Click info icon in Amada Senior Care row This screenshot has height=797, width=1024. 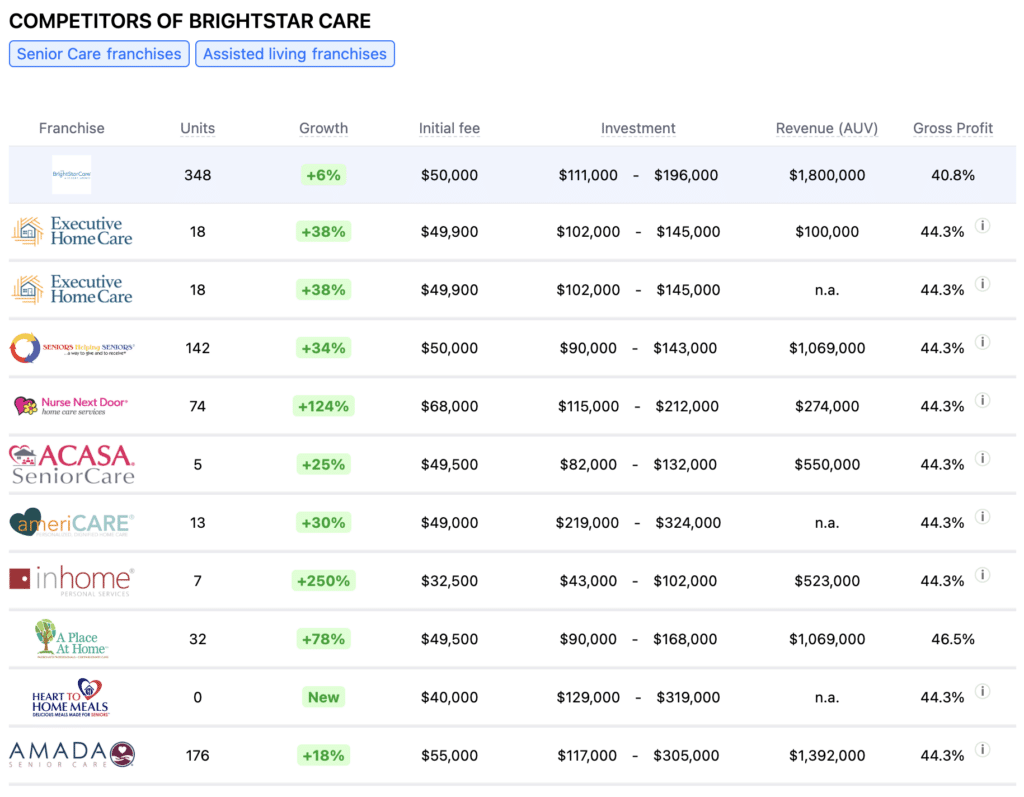[x=982, y=749]
